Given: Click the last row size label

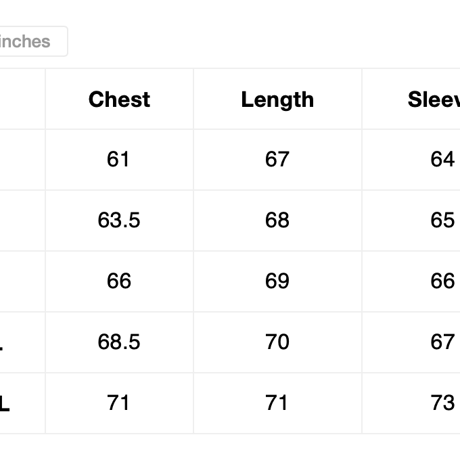Looking at the screenshot, I should point(5,404).
